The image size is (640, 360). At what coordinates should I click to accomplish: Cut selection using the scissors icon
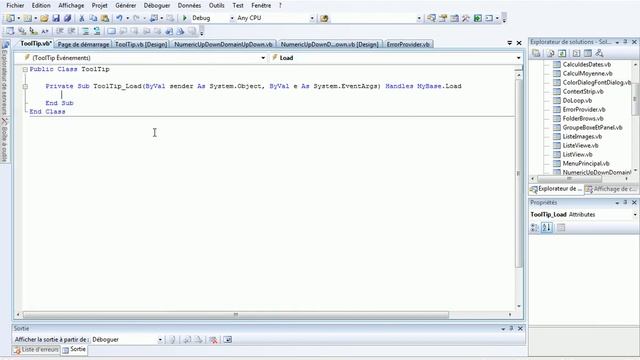[x=82, y=18]
